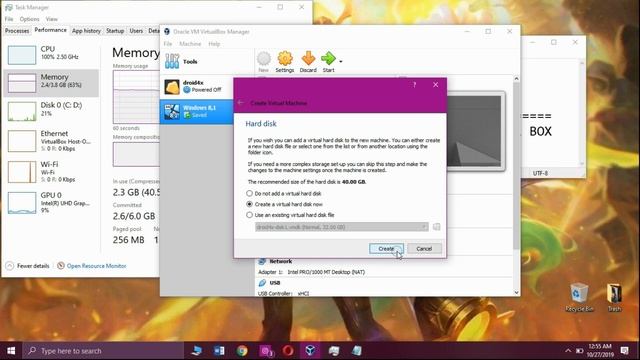
Task: Switch to Processes tab in Task Manager
Action: click(x=17, y=31)
